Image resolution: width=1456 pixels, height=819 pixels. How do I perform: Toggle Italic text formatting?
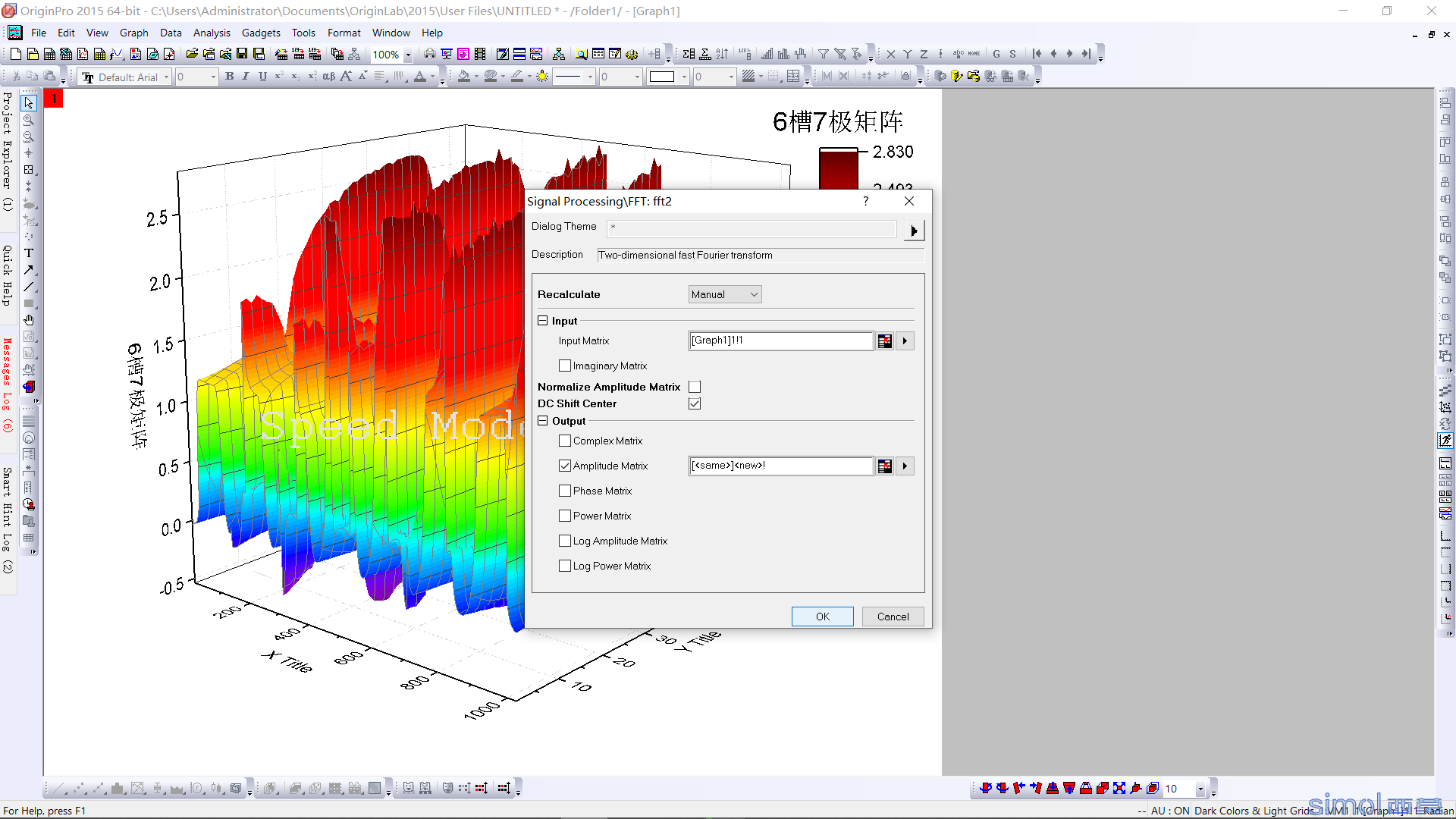246,77
